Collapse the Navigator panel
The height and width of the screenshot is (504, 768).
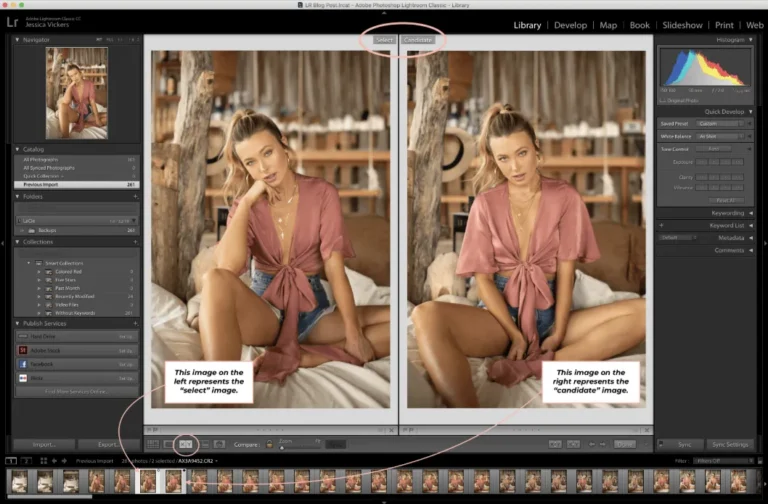[18, 40]
